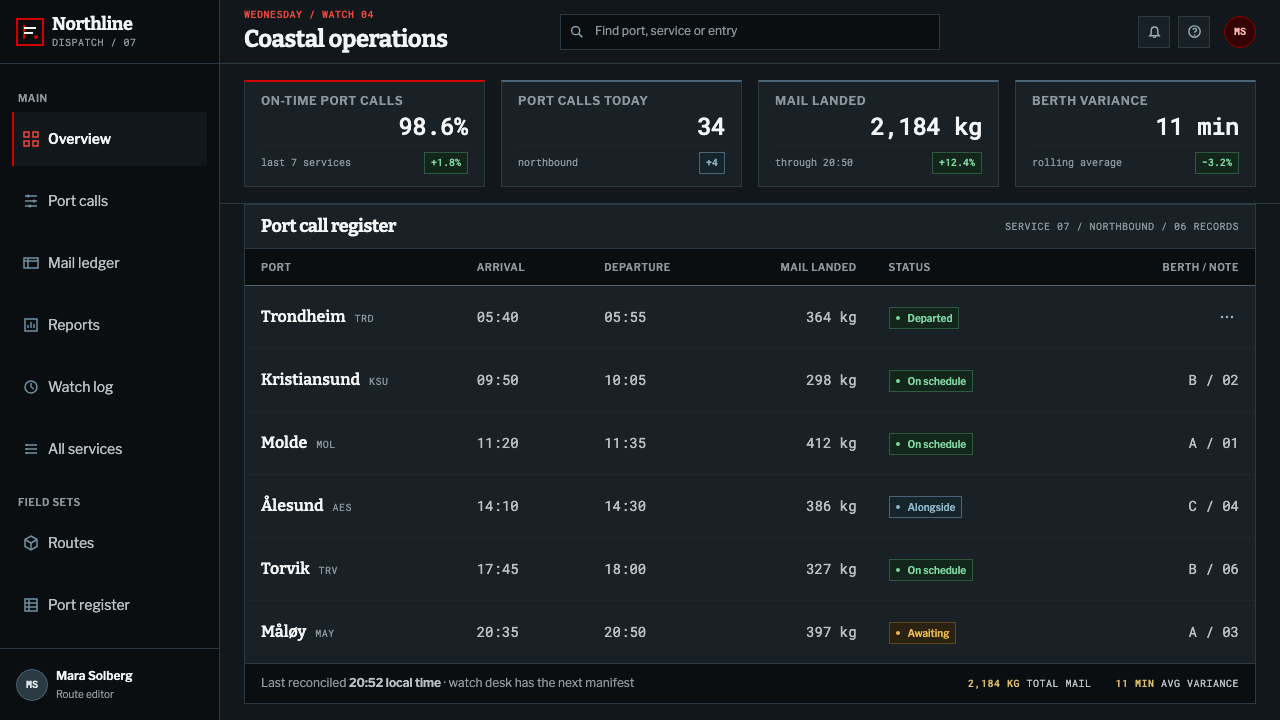Click the Alongside status badge for Ålesund
Screen dimensions: 1280x720
click(925, 507)
